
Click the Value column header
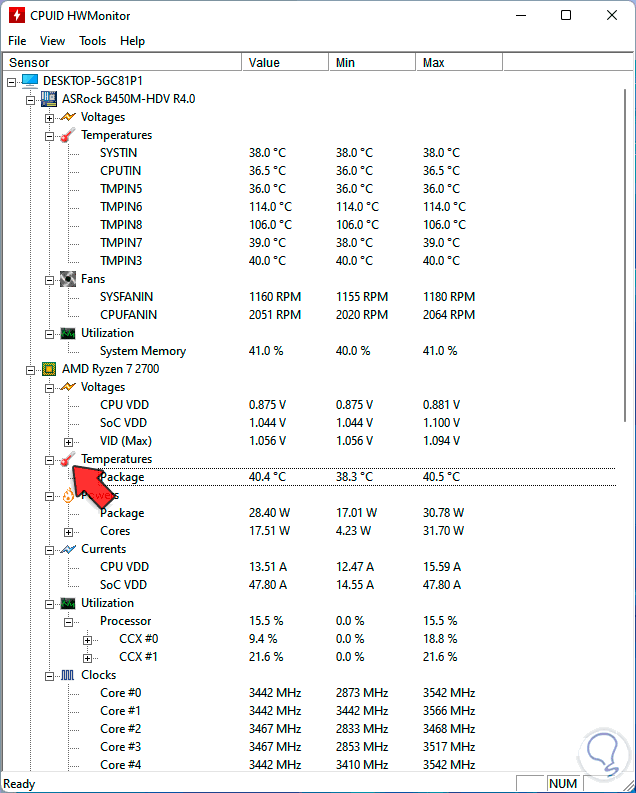point(285,62)
